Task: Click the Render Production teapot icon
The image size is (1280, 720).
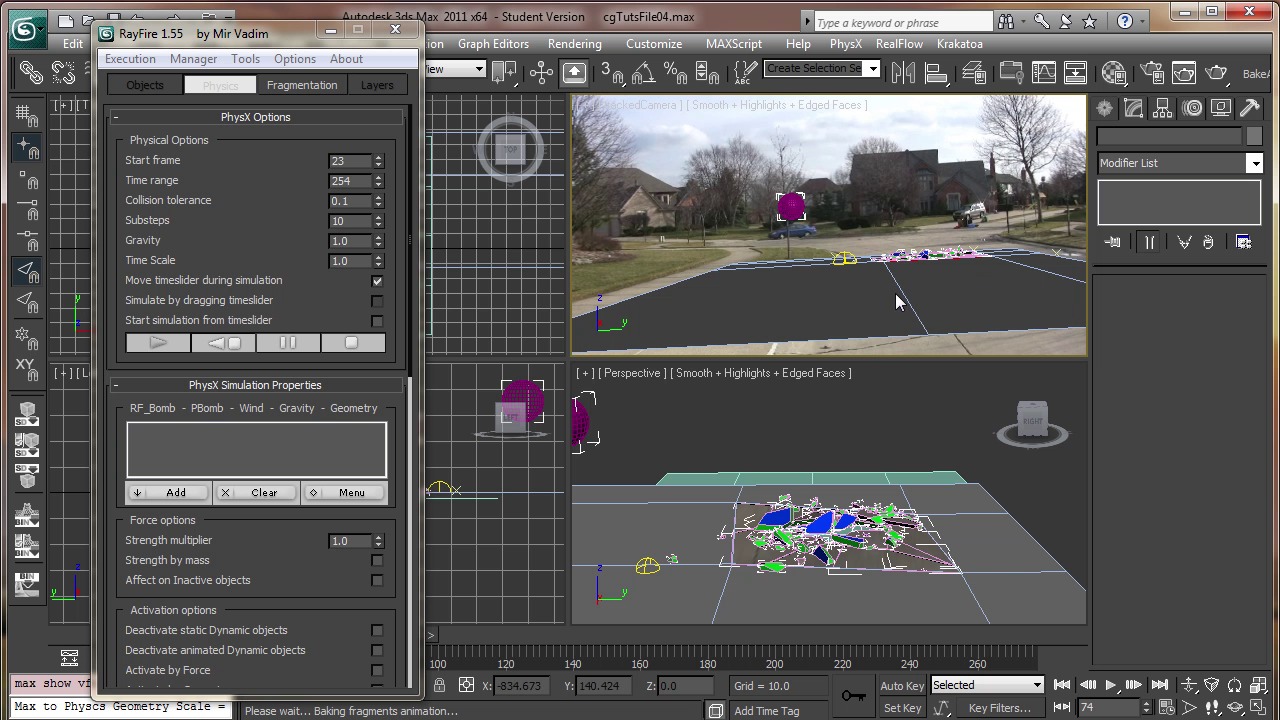Action: pyautogui.click(x=1216, y=72)
